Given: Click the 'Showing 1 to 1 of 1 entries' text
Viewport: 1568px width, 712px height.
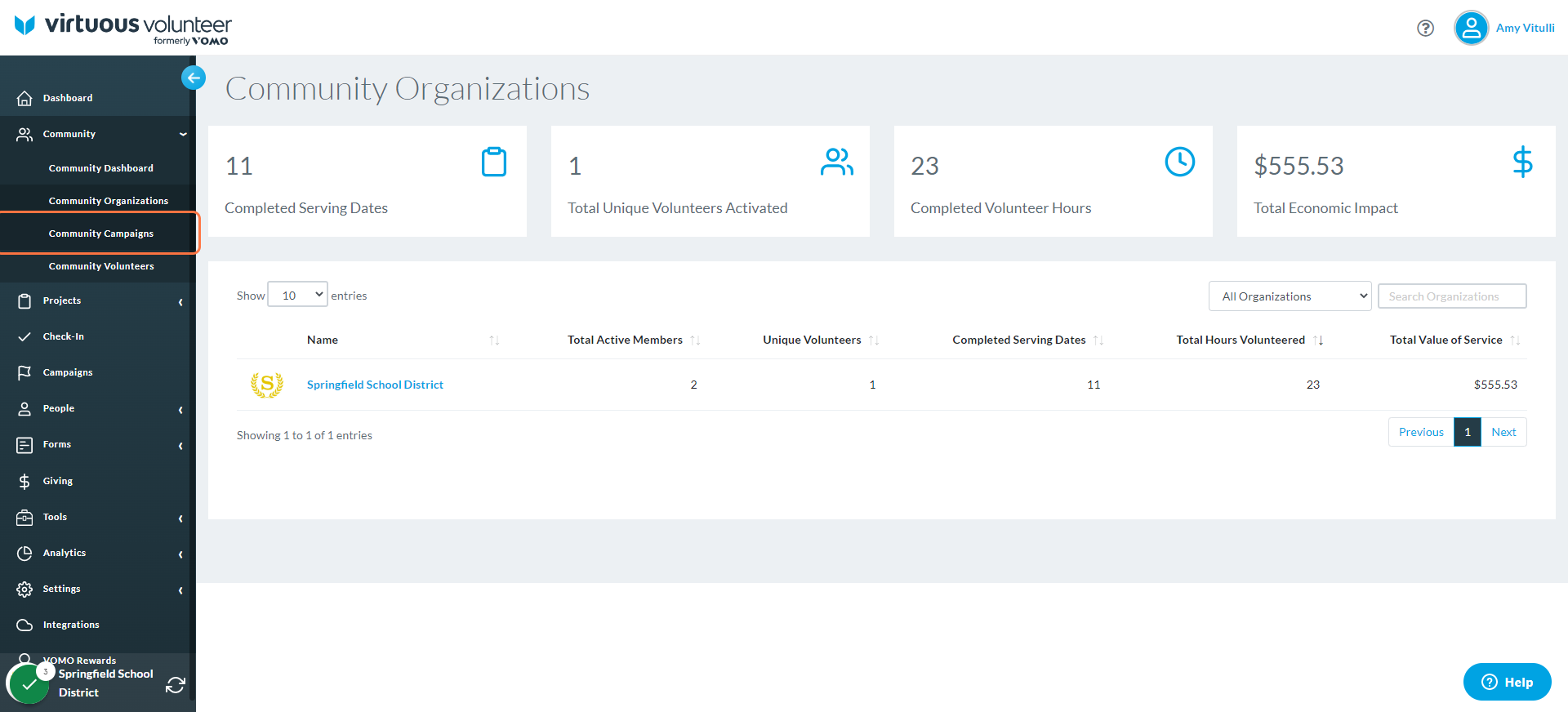Looking at the screenshot, I should click(x=305, y=435).
